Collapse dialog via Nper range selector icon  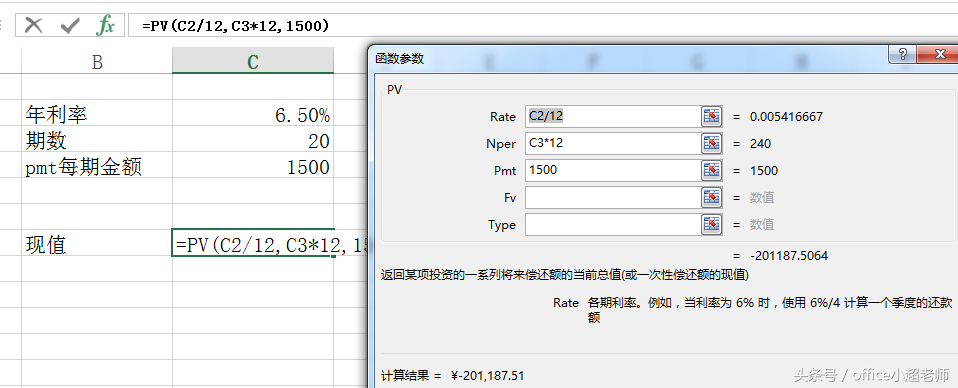pyautogui.click(x=711, y=144)
